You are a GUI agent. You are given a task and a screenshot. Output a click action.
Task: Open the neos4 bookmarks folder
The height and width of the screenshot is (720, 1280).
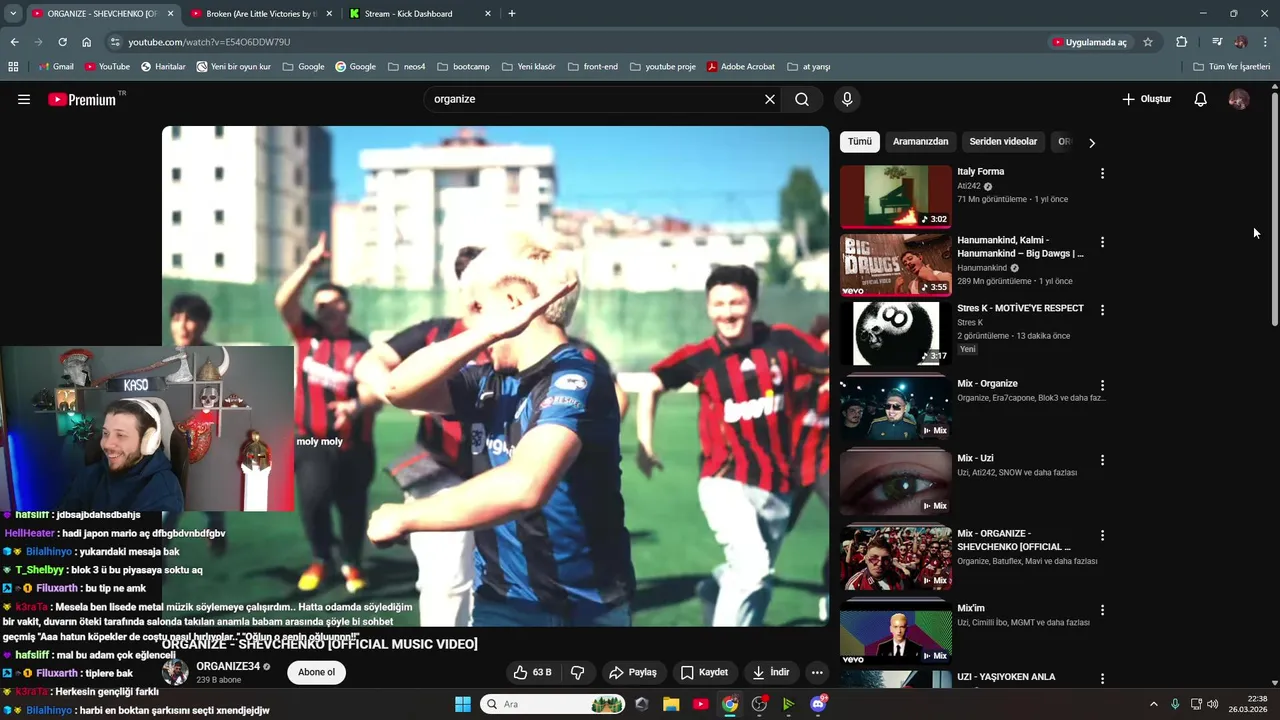405,66
